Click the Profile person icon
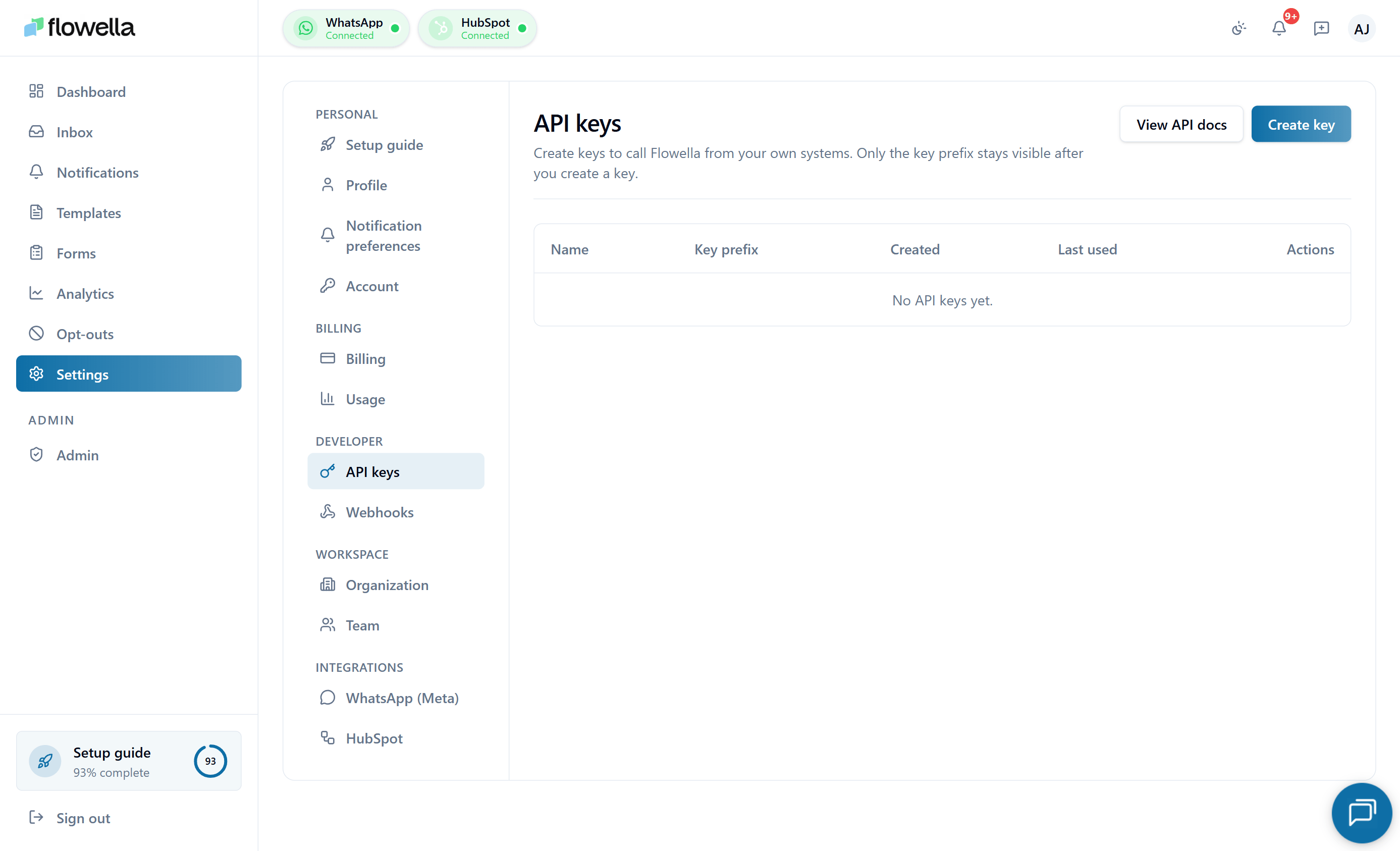The width and height of the screenshot is (1400, 851). pos(328,185)
